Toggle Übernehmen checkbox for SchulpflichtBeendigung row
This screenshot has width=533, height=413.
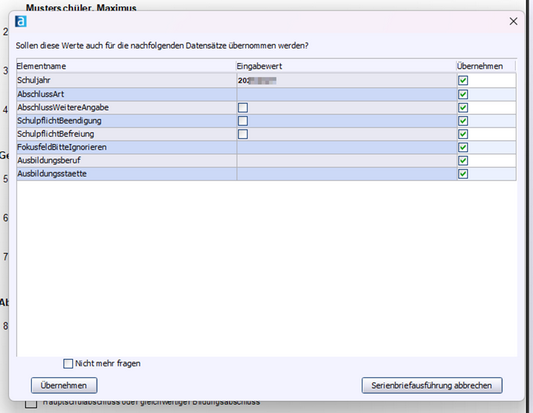463,121
